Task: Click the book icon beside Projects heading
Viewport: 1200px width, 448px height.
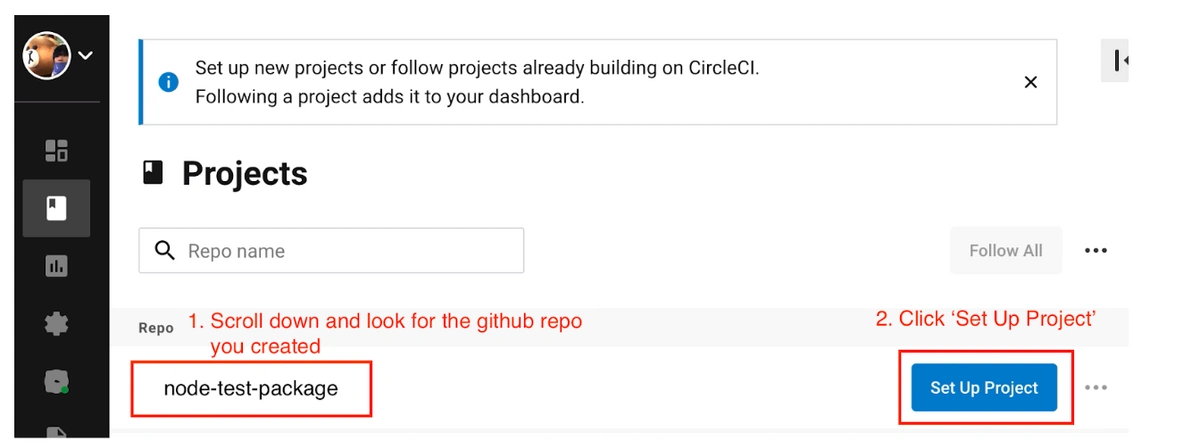Action: 151,174
